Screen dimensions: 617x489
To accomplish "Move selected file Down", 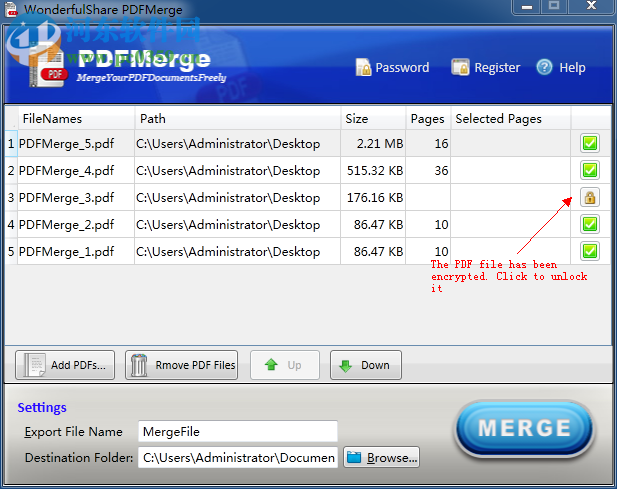I will click(x=366, y=365).
